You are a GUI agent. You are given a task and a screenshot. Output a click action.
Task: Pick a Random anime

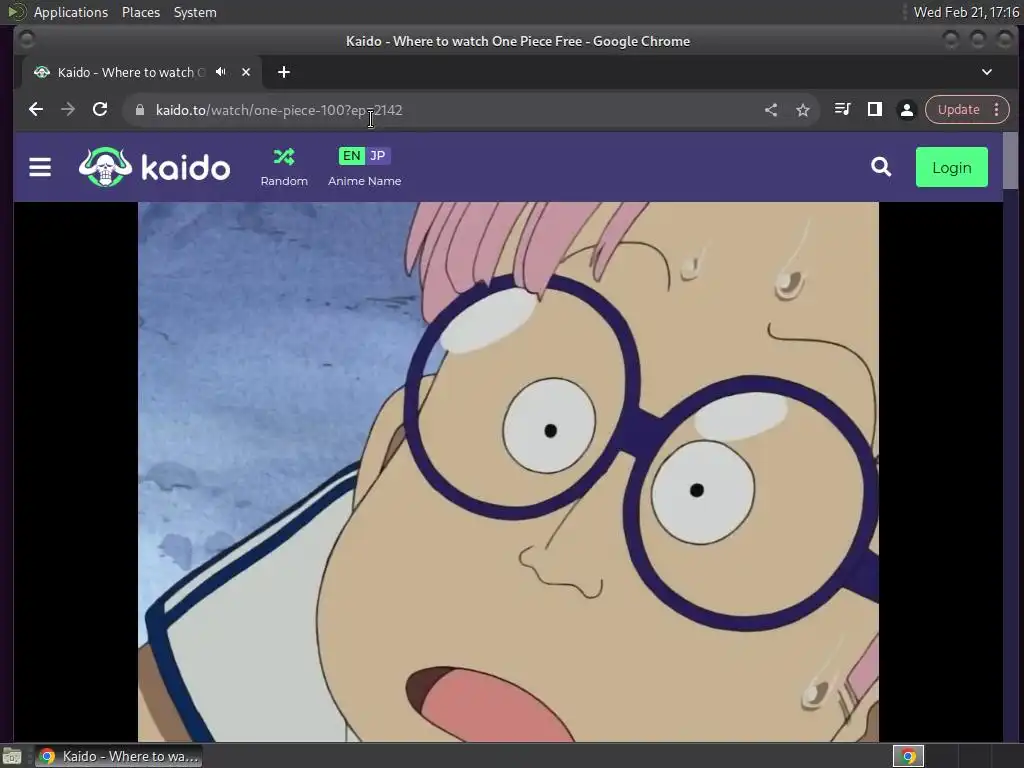(x=284, y=167)
